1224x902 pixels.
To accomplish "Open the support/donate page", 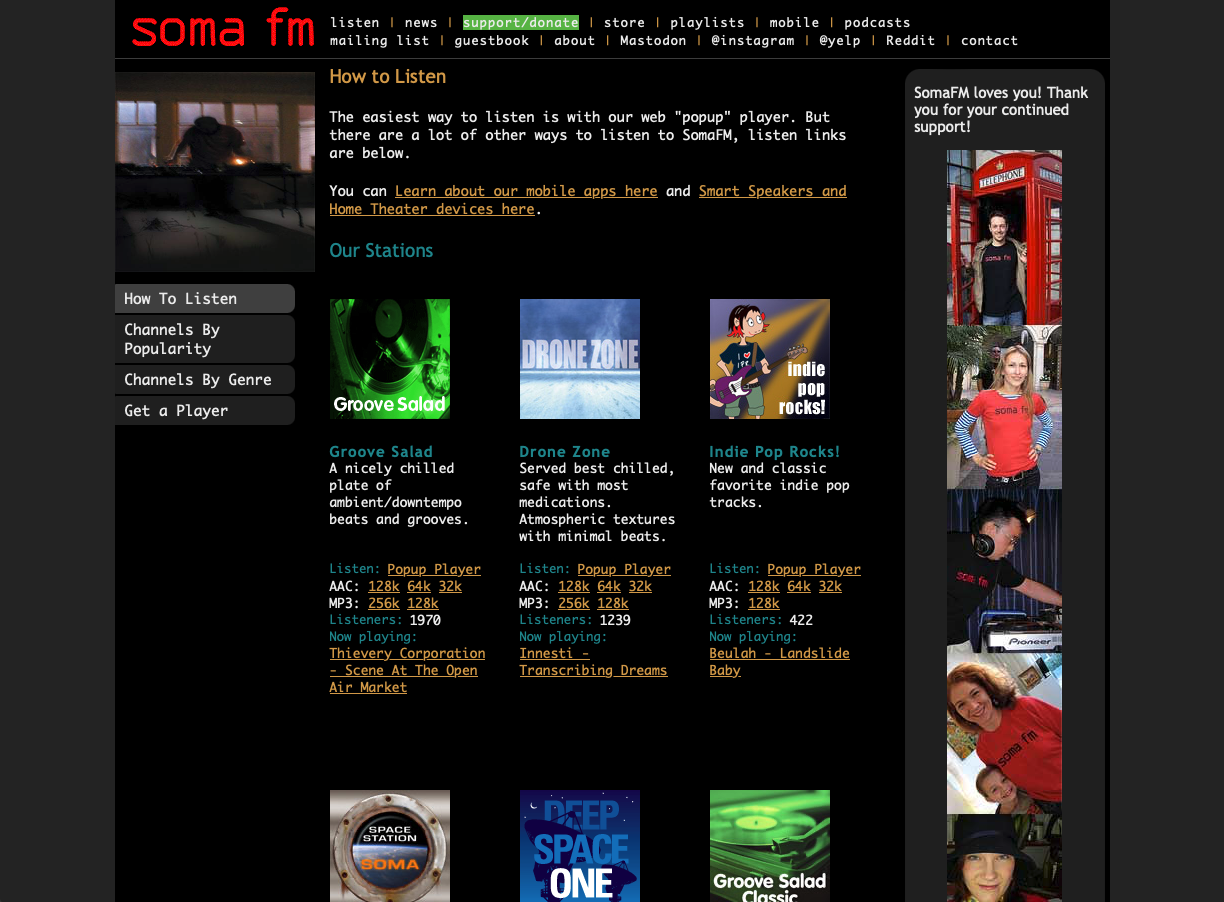I will [520, 22].
